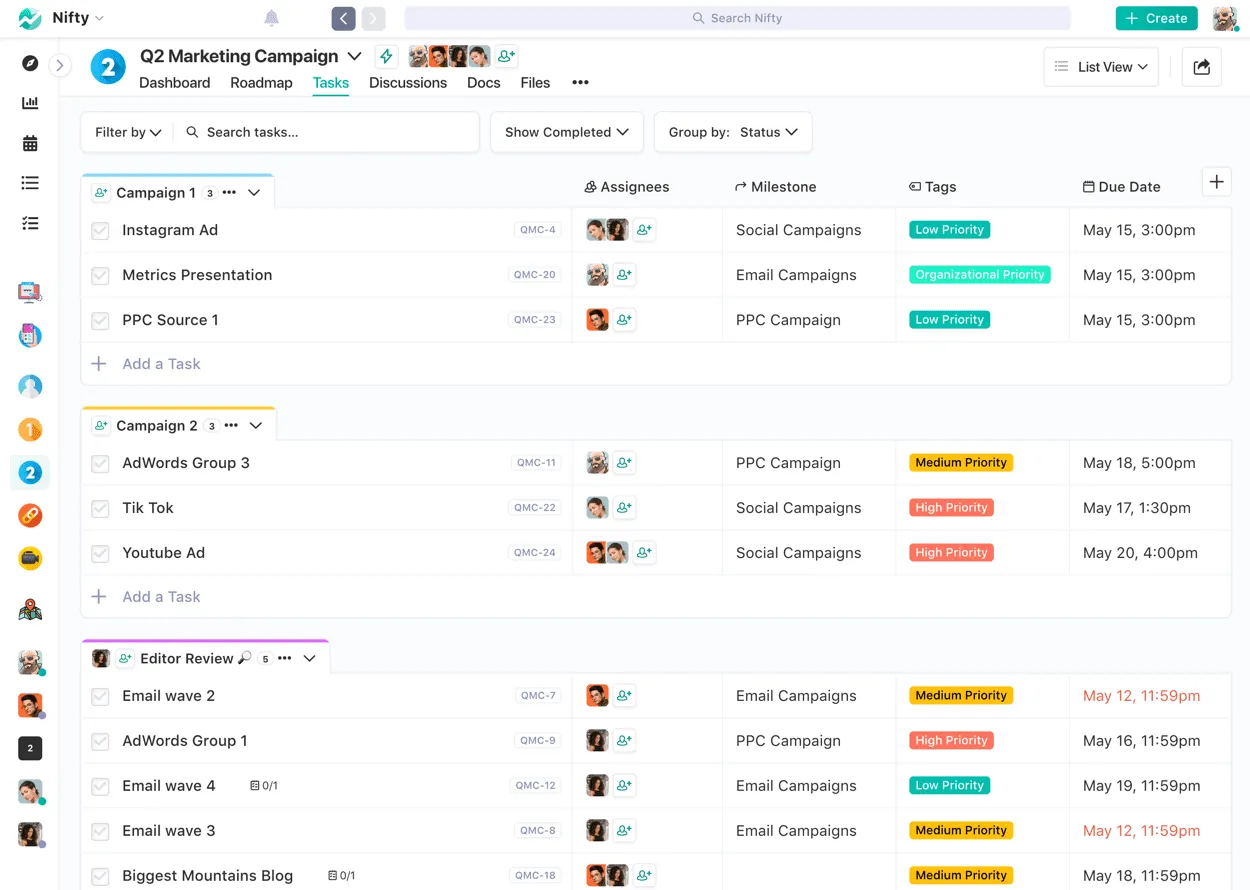The image size is (1250, 890).
Task: Click the lightning automation icon beside project title
Action: click(386, 56)
